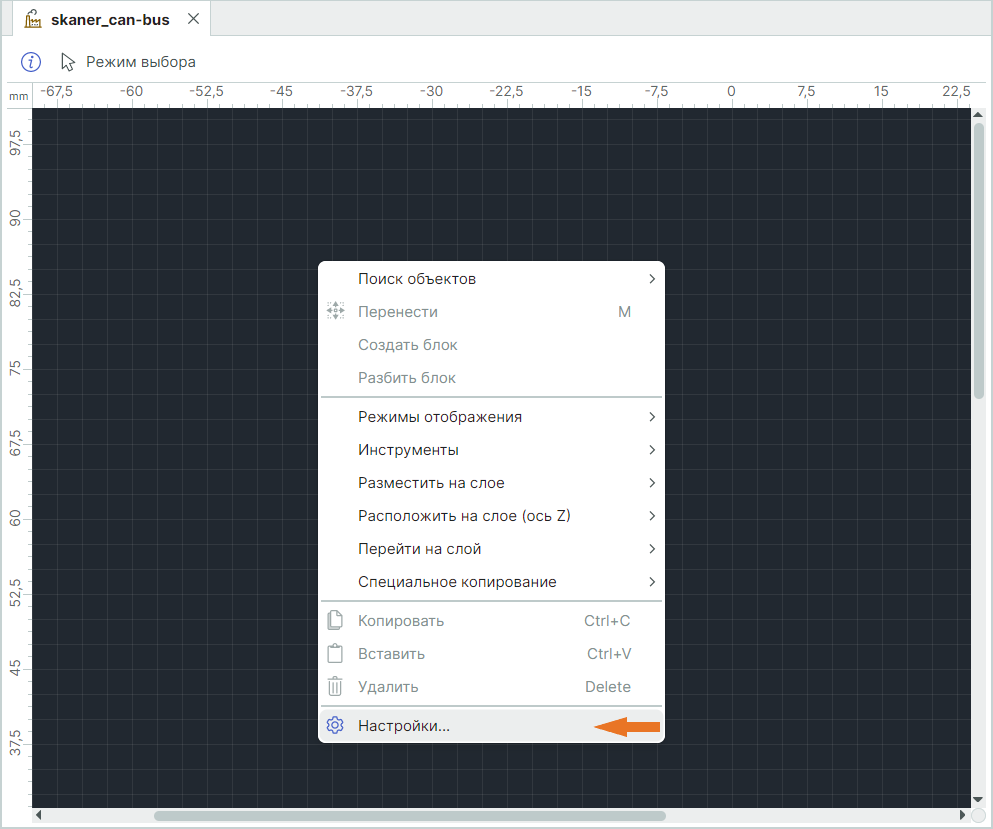The image size is (993, 829).
Task: Close the skaner_can-bus tab
Action: click(194, 19)
